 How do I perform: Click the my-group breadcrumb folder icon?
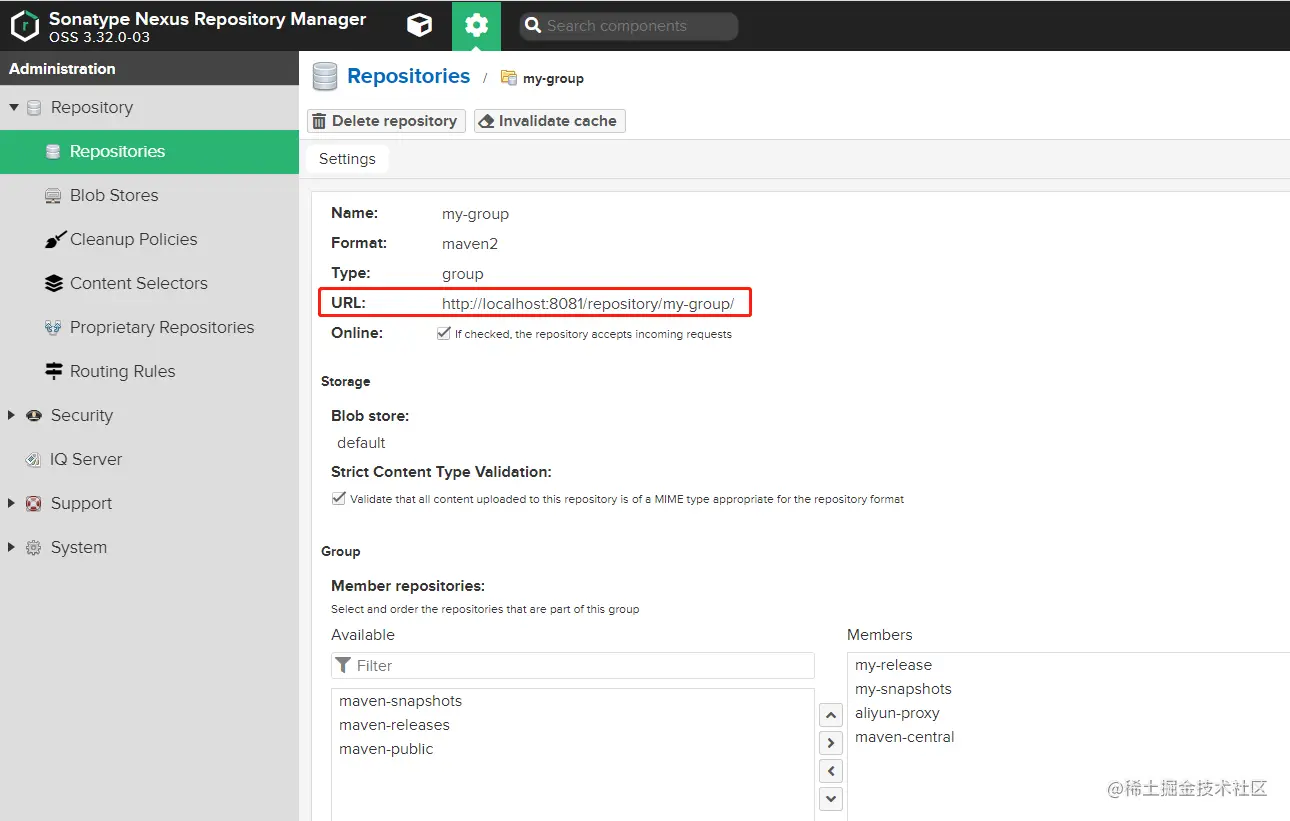tap(509, 78)
